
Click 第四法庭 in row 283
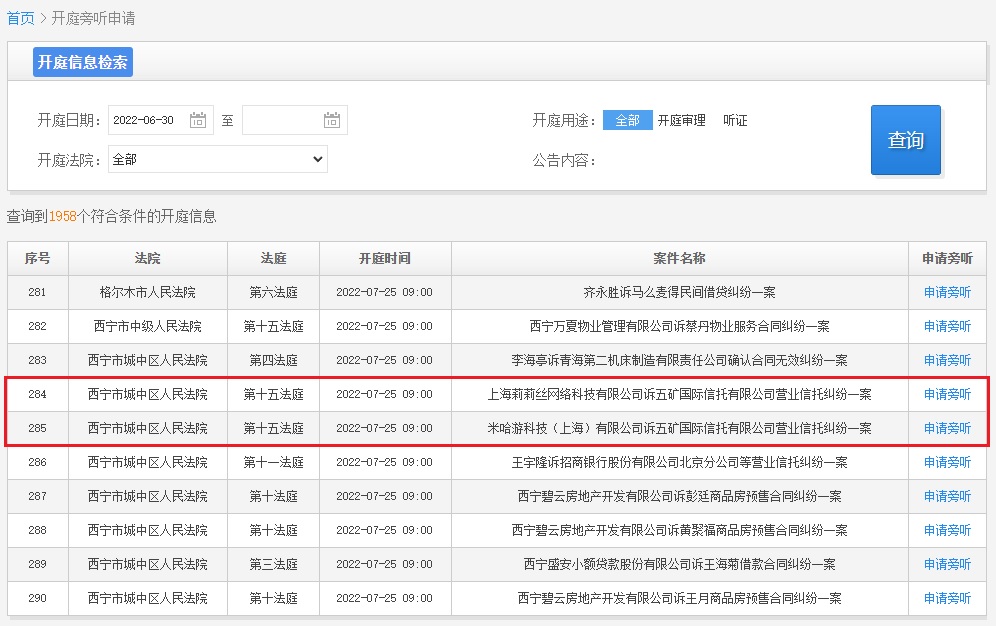tap(273, 360)
